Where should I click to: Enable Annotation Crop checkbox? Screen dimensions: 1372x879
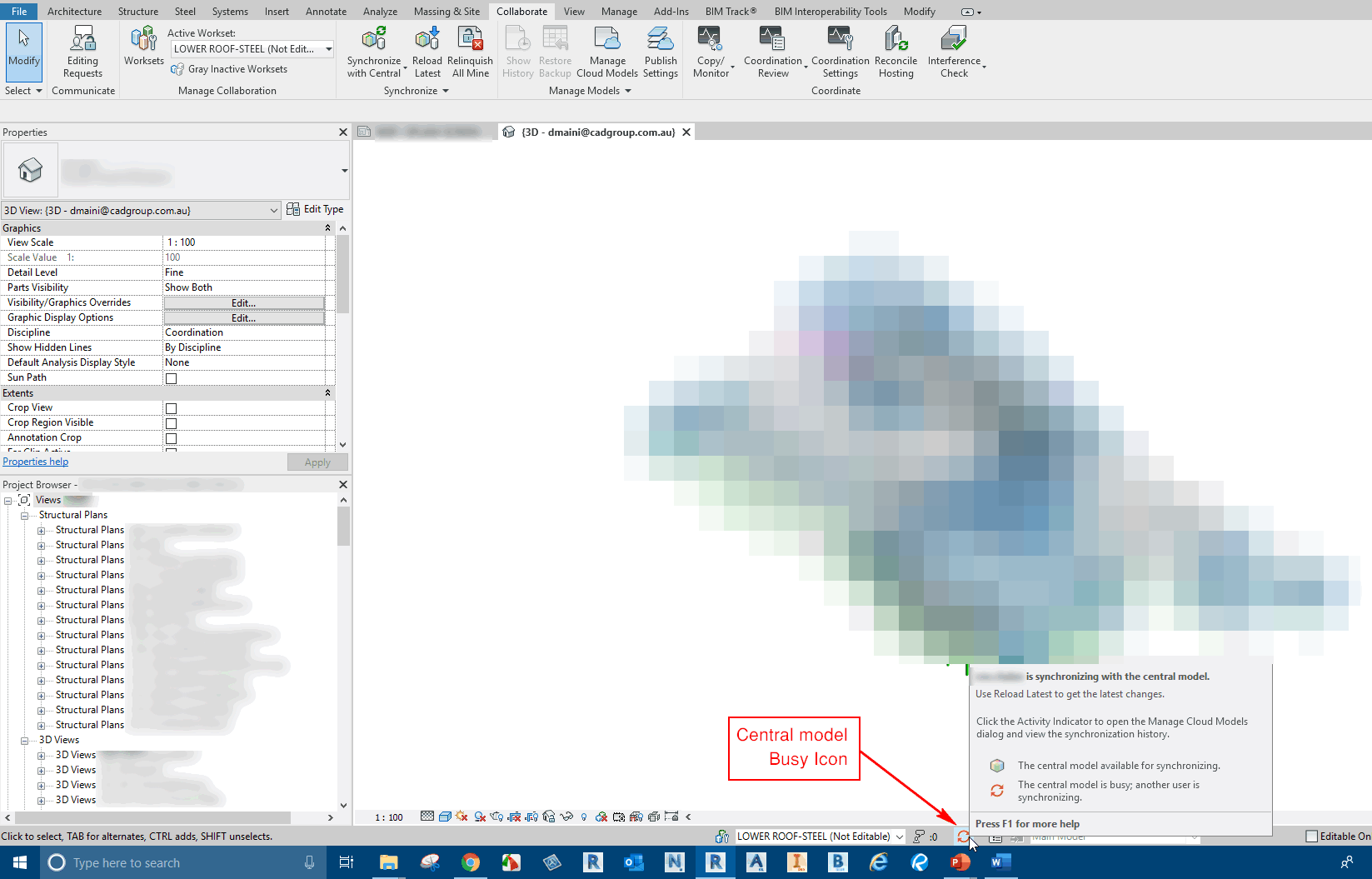(171, 438)
